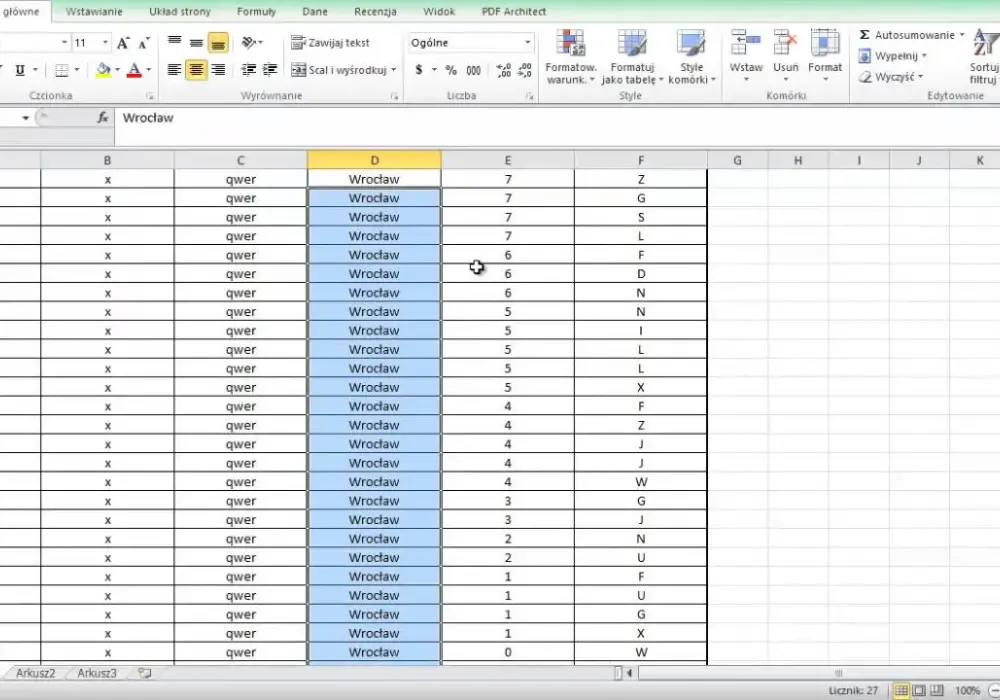Click the Increase Decimal icon
The image size is (1000, 700).
click(x=503, y=70)
